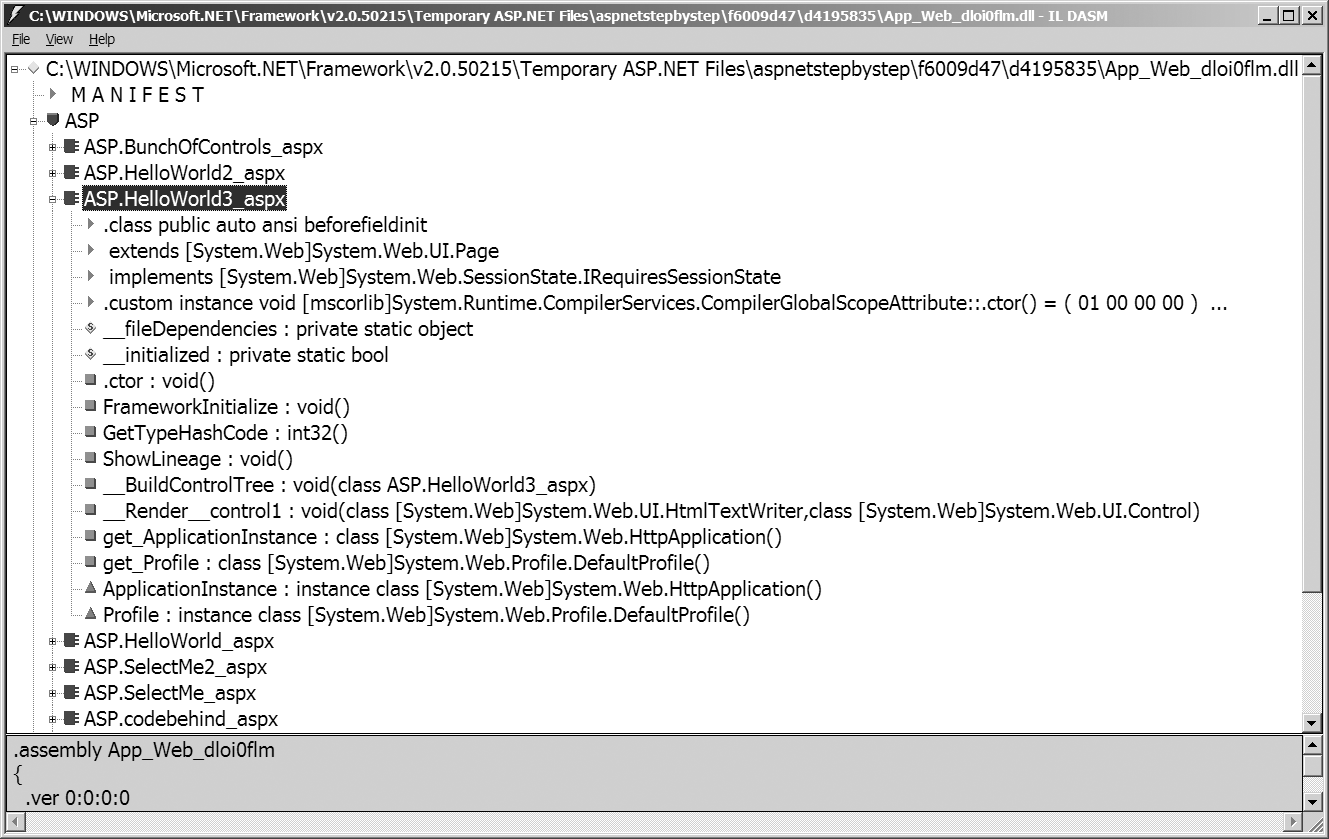This screenshot has height=839, width=1329.
Task: Click the method icon next to get_Profile
Action: tap(91, 563)
